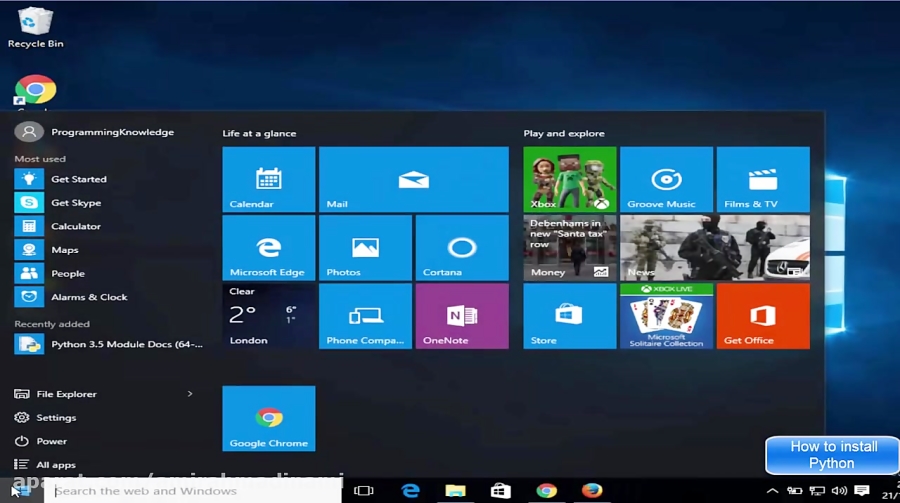The height and width of the screenshot is (503, 900).
Task: Click the Search the web and Windows box
Action: pyautogui.click(x=193, y=491)
